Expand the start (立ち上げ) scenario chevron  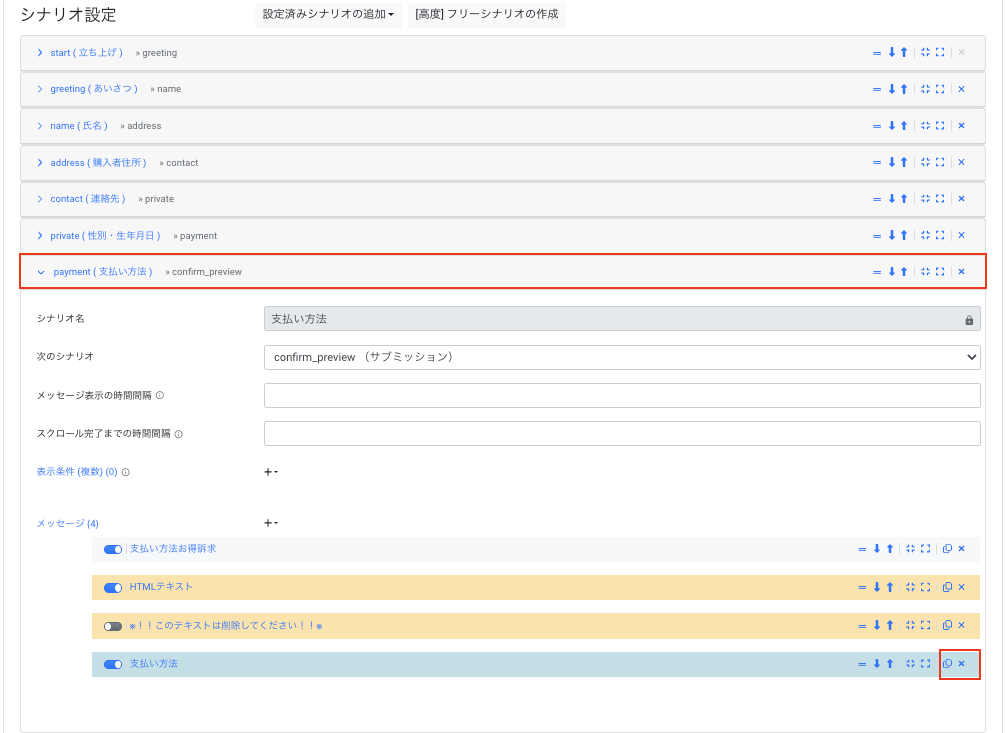[40, 53]
